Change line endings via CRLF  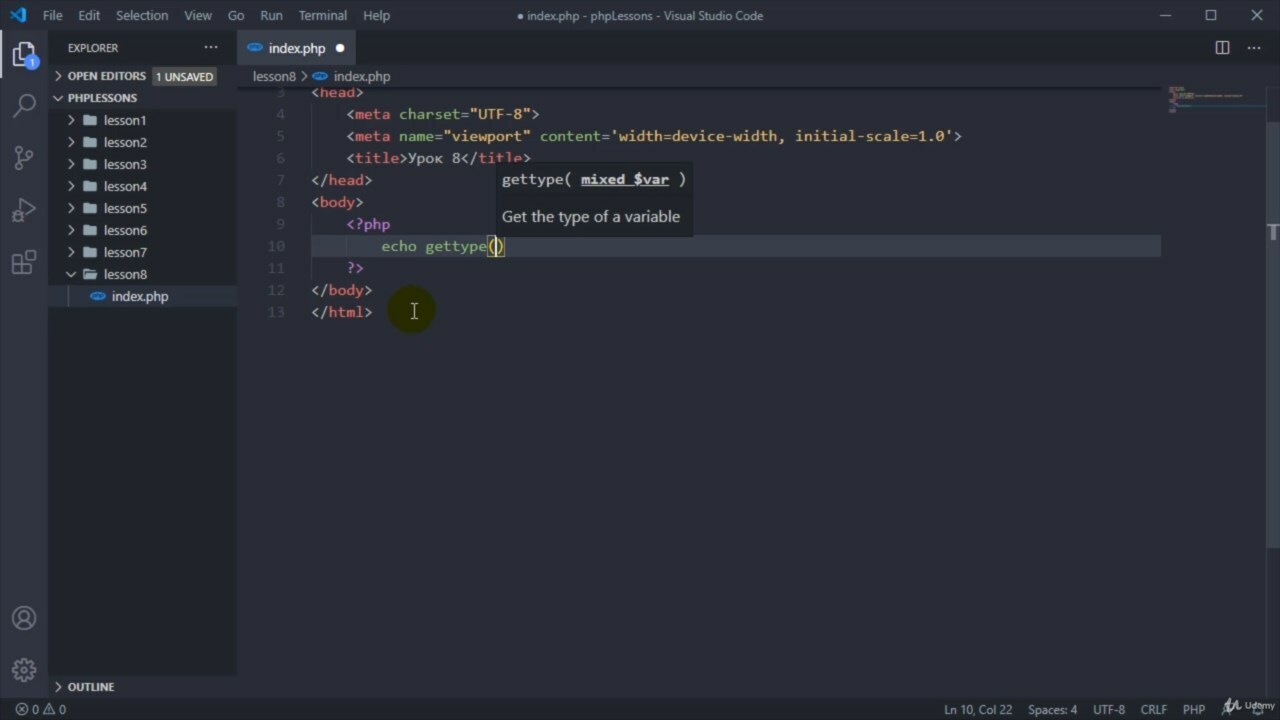click(1154, 709)
